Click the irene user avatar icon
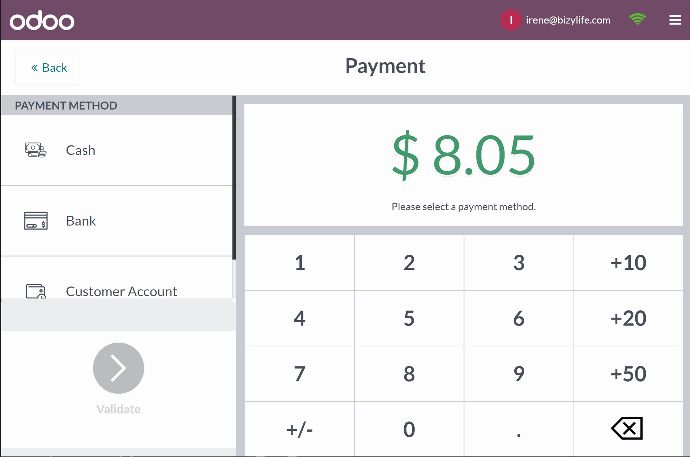The image size is (690, 457). (510, 20)
